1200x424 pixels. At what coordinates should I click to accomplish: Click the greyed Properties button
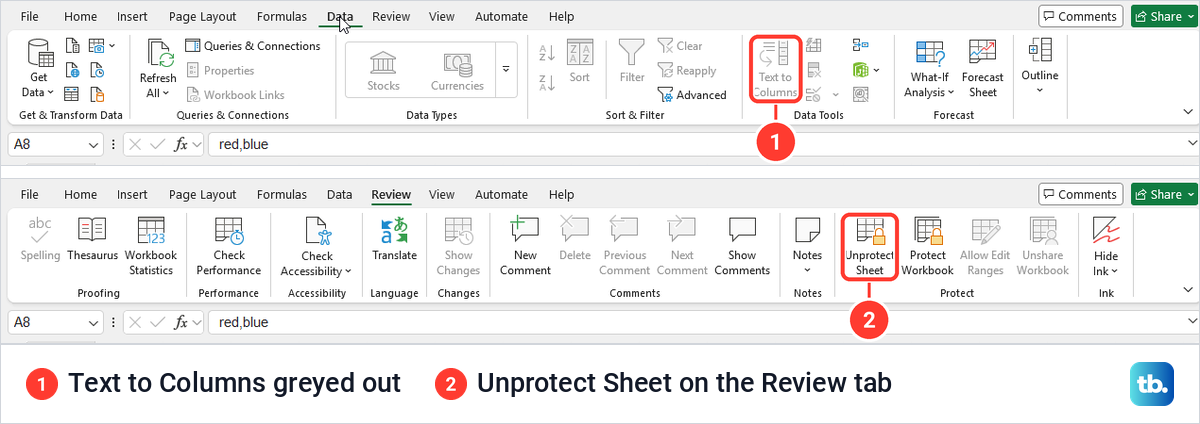click(x=219, y=71)
